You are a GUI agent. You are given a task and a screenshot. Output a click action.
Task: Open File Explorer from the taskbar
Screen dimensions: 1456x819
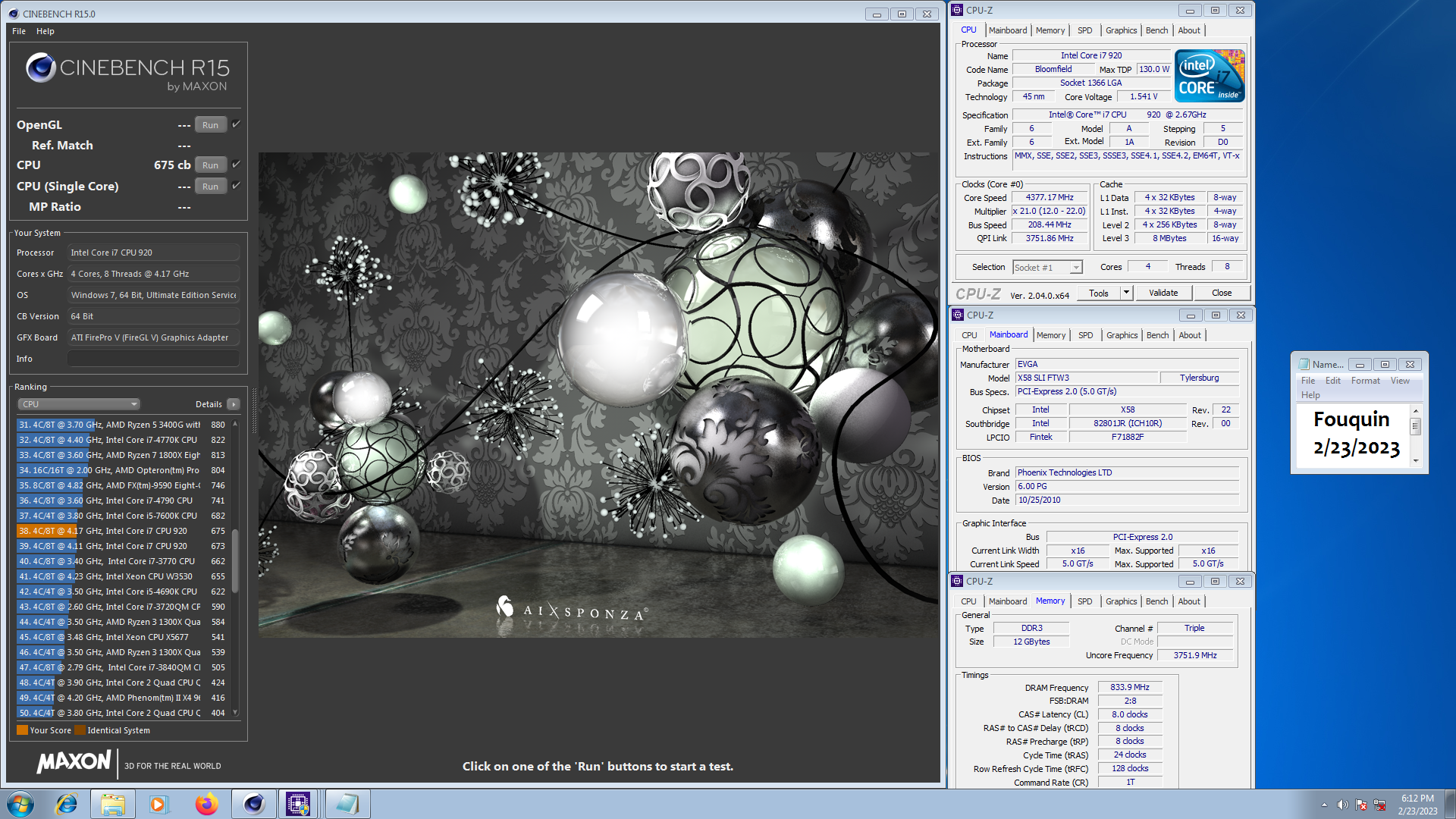tap(113, 804)
